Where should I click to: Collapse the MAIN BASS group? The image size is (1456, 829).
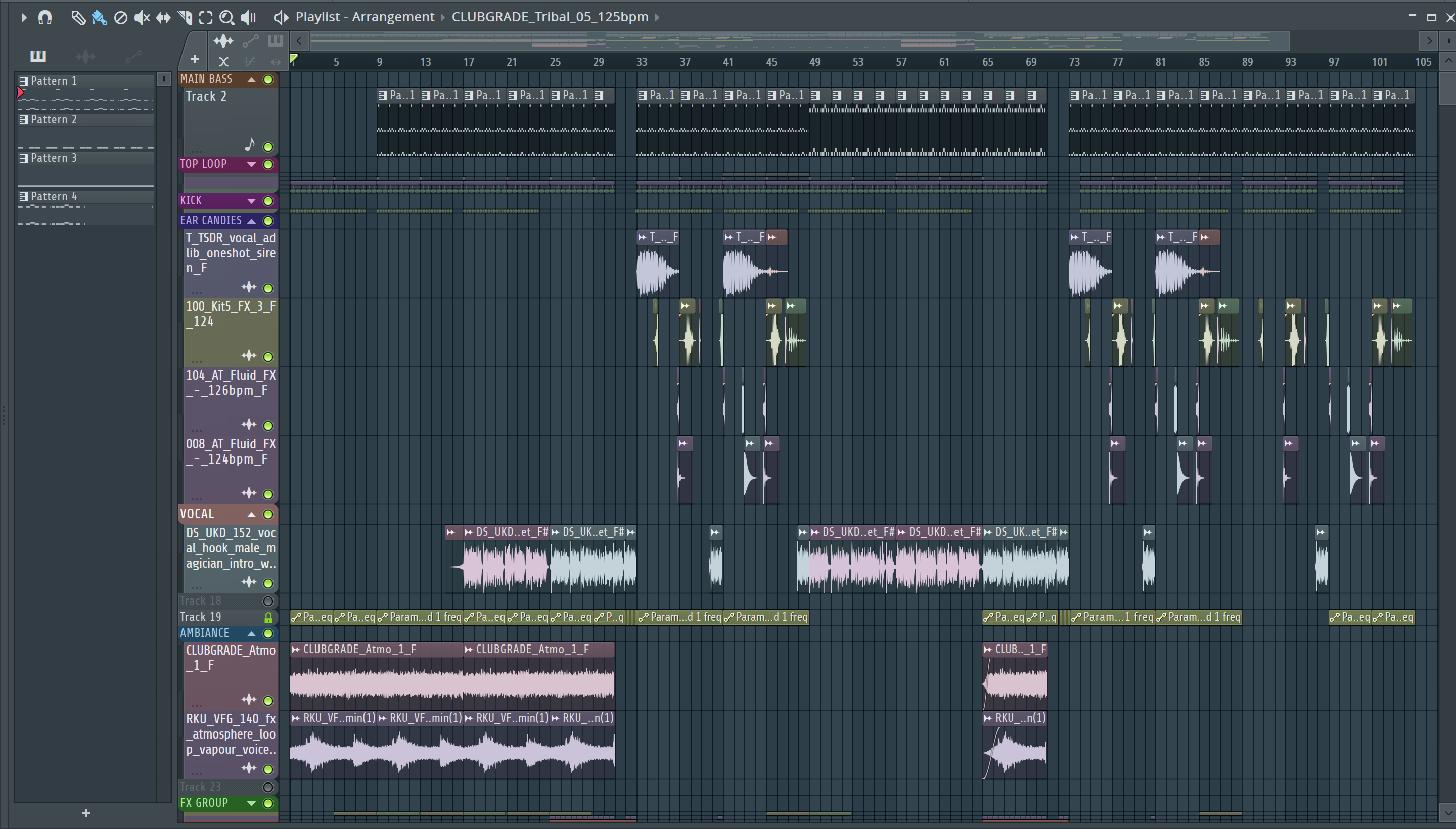click(251, 80)
